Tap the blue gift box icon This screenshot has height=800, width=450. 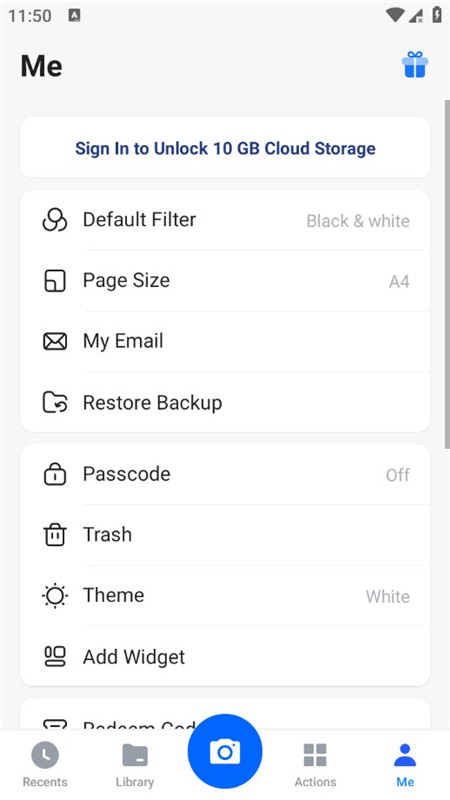pos(415,65)
